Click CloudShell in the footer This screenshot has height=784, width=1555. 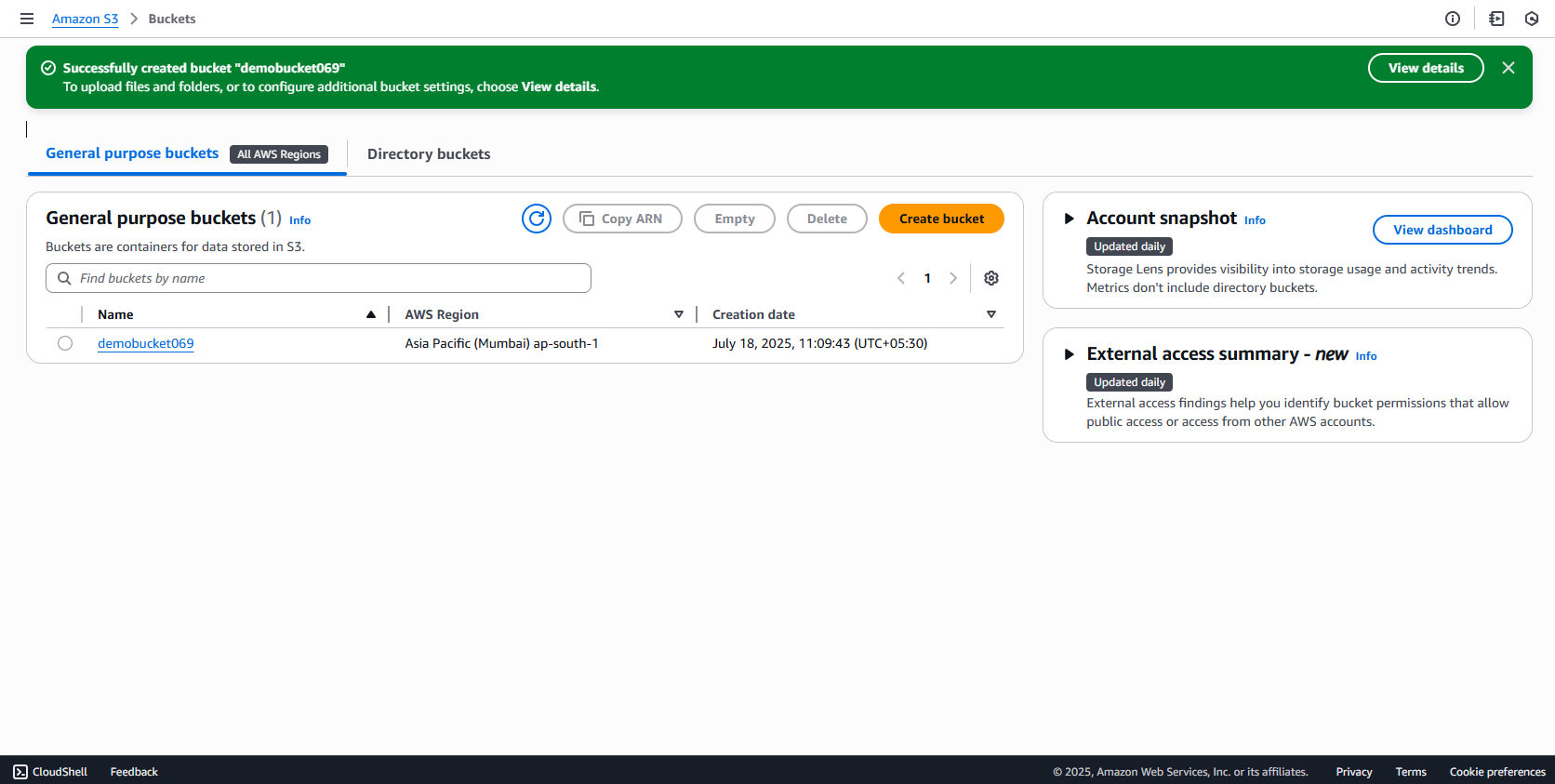tap(50, 772)
